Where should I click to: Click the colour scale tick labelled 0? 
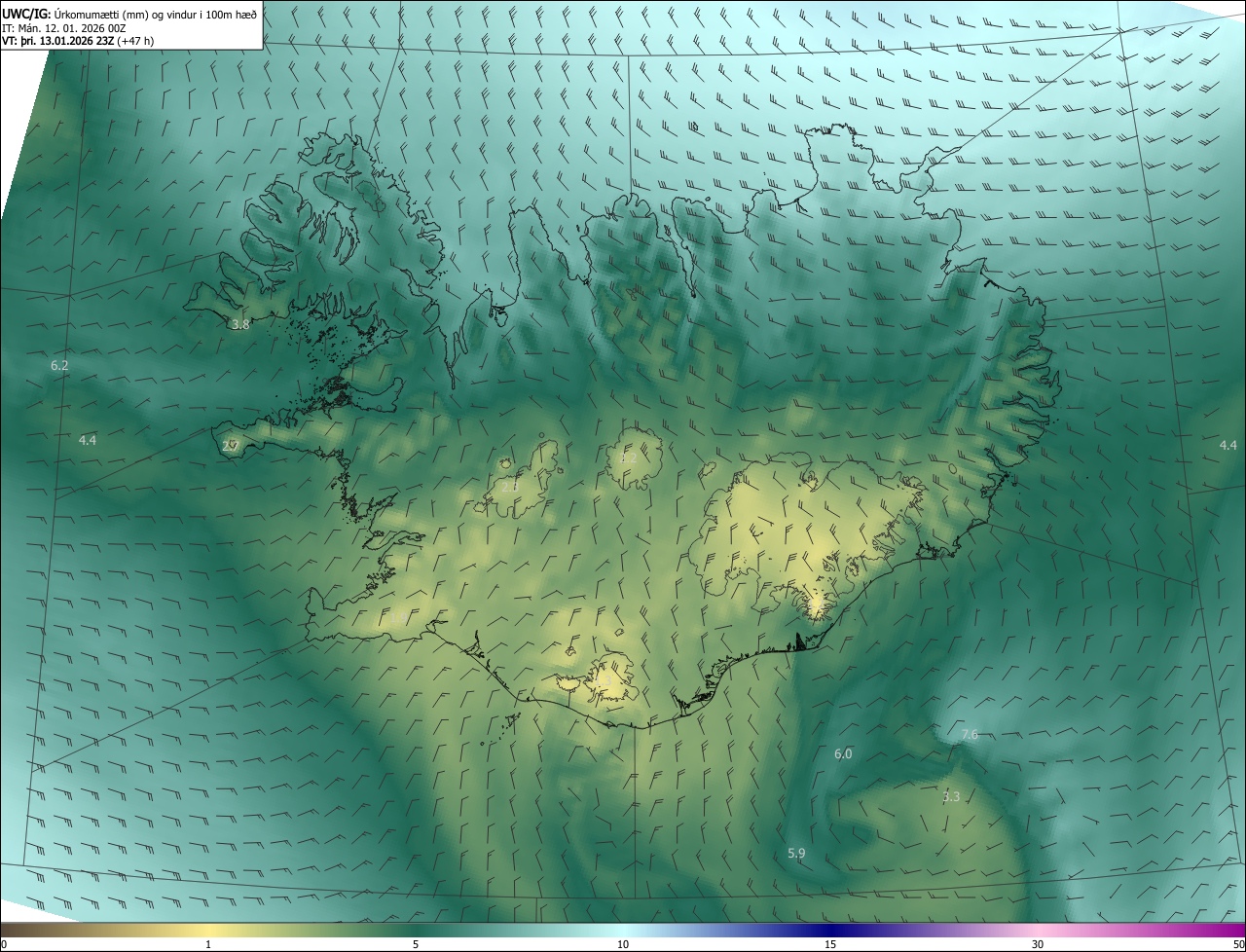tap(4, 944)
